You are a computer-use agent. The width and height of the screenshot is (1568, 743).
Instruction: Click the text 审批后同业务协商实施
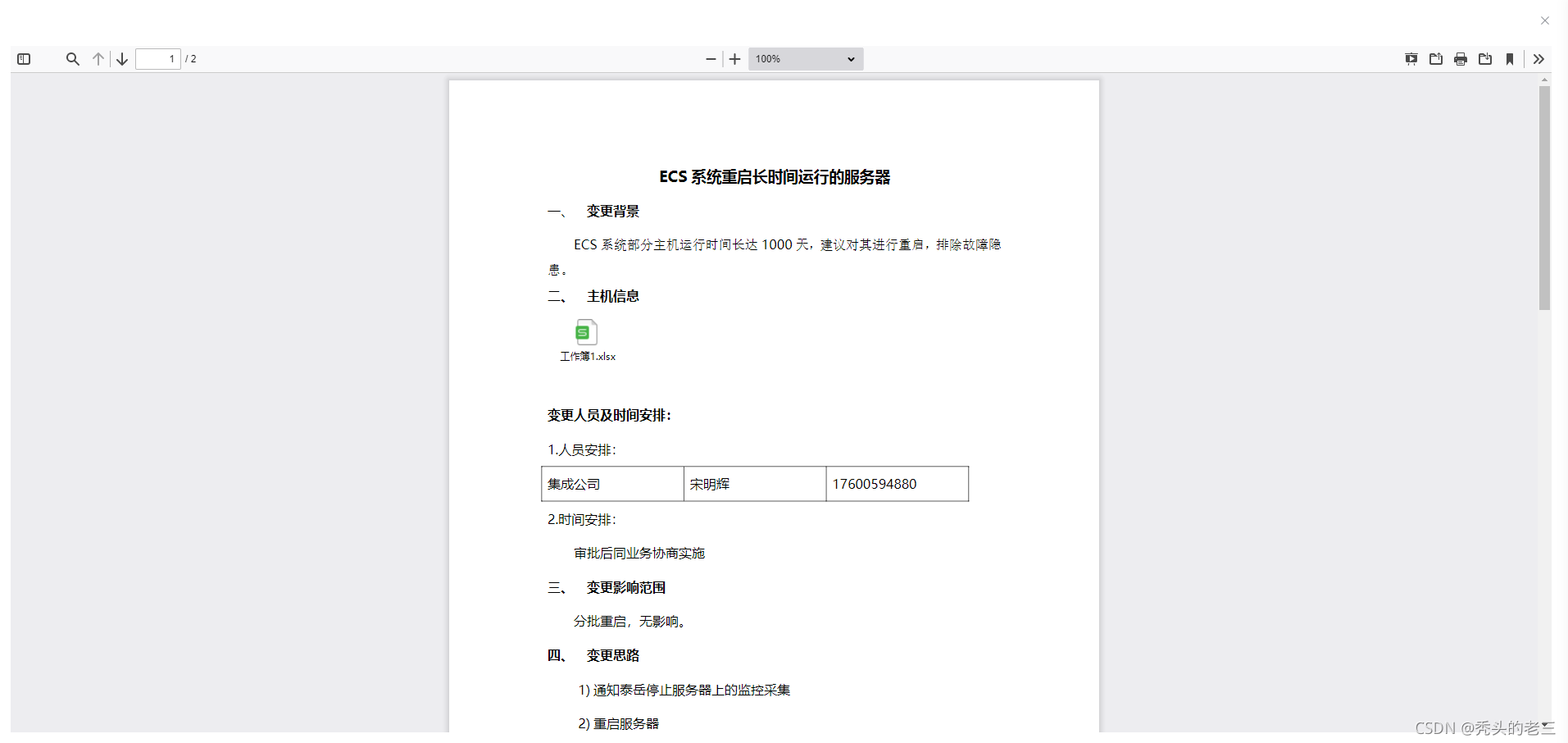click(x=639, y=554)
